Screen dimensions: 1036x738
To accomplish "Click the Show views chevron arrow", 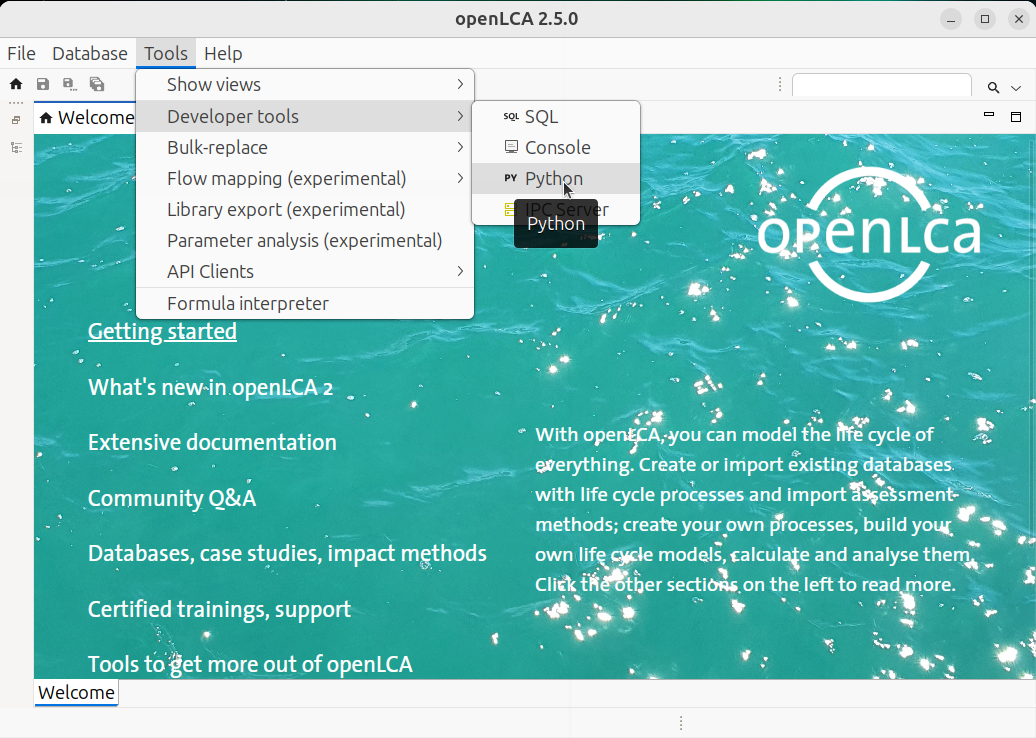I will [x=460, y=85].
